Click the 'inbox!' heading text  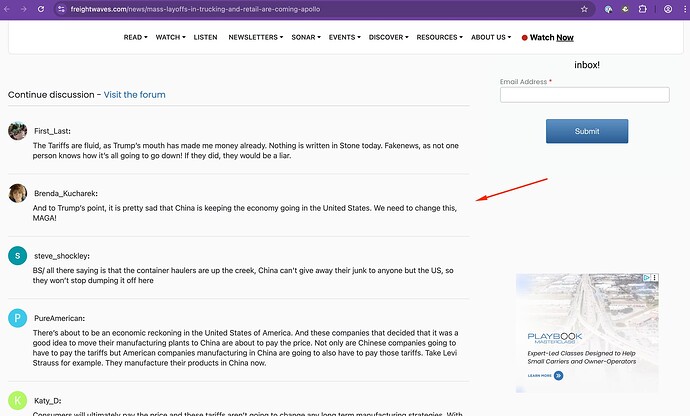click(587, 65)
